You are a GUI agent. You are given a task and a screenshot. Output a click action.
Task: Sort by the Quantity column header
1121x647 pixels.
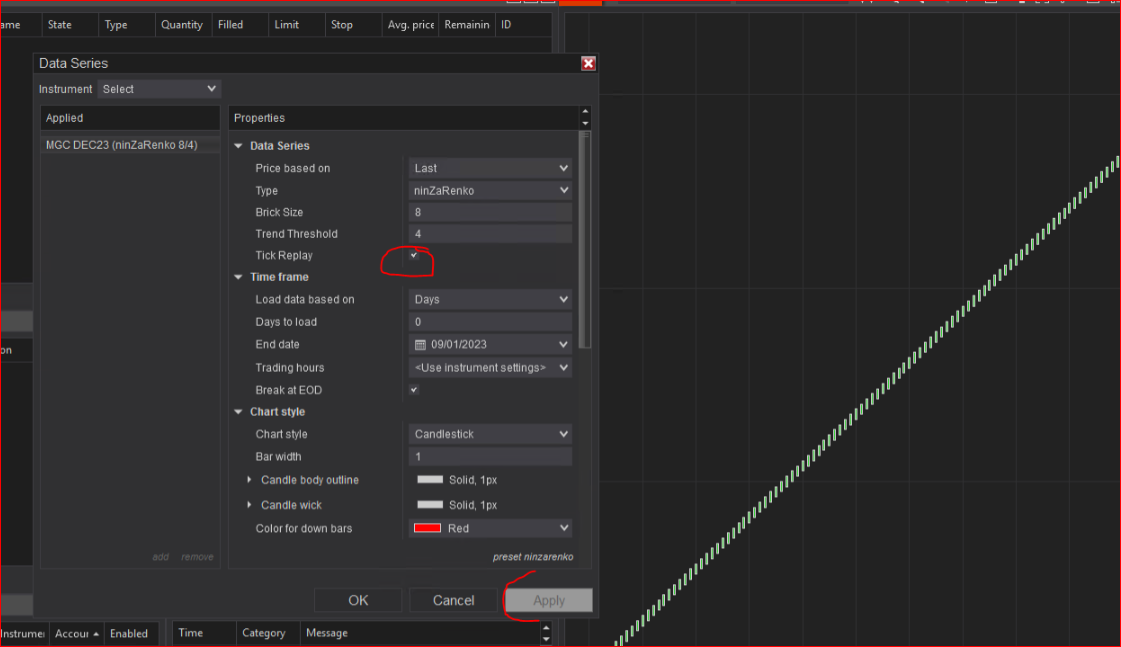(182, 24)
